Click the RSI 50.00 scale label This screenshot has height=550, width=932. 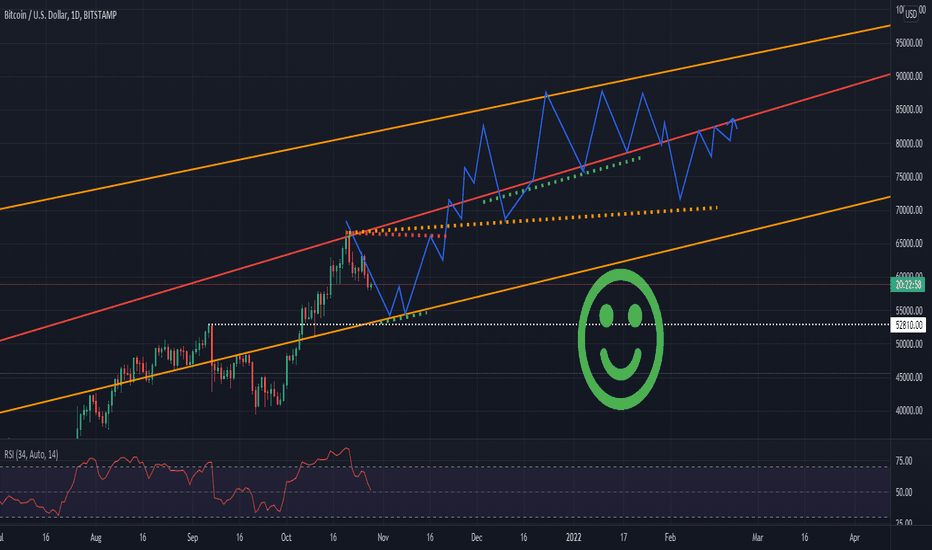pos(903,492)
